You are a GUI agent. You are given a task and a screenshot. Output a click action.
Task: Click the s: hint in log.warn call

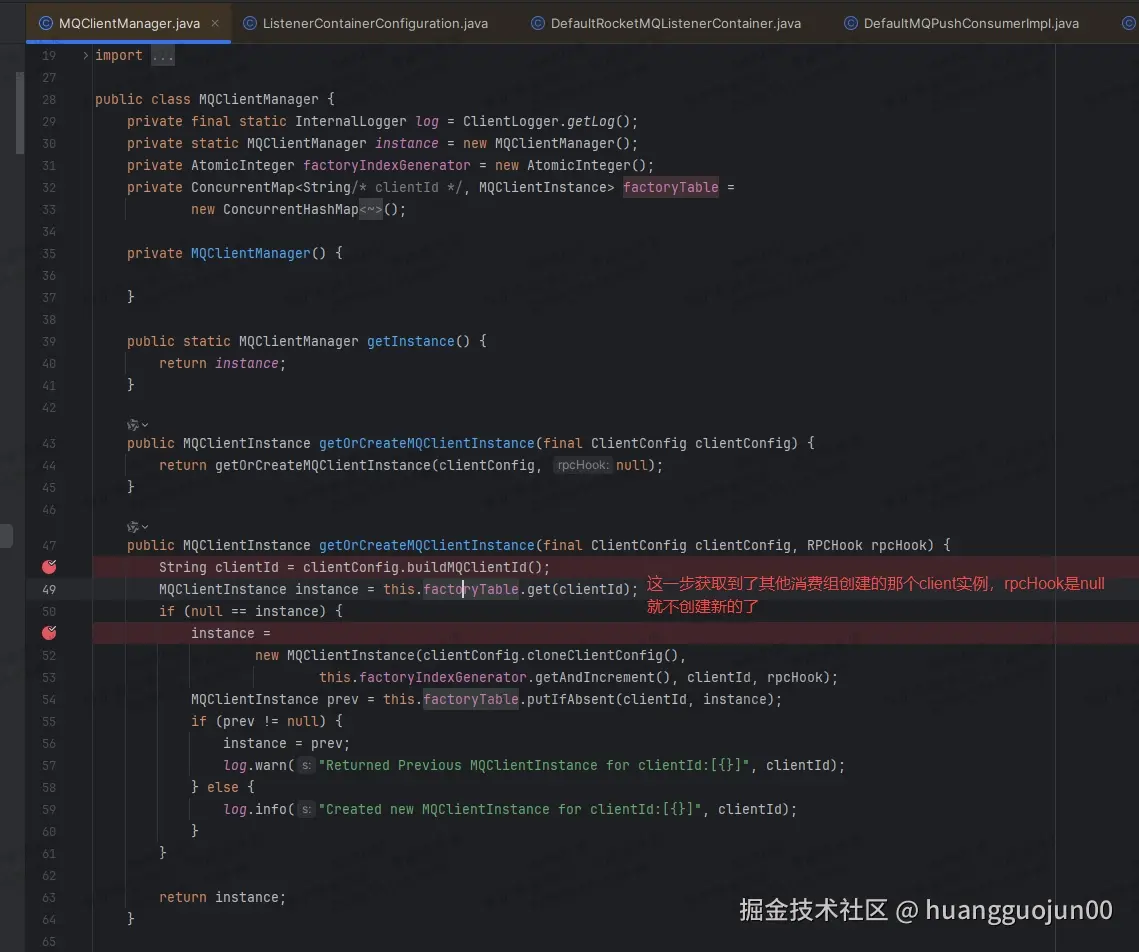coord(307,765)
